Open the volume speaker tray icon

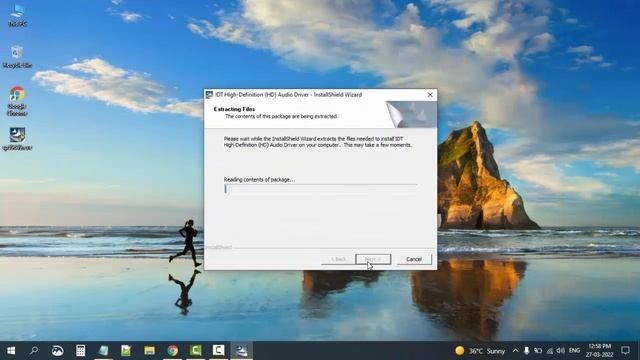pyautogui.click(x=561, y=351)
